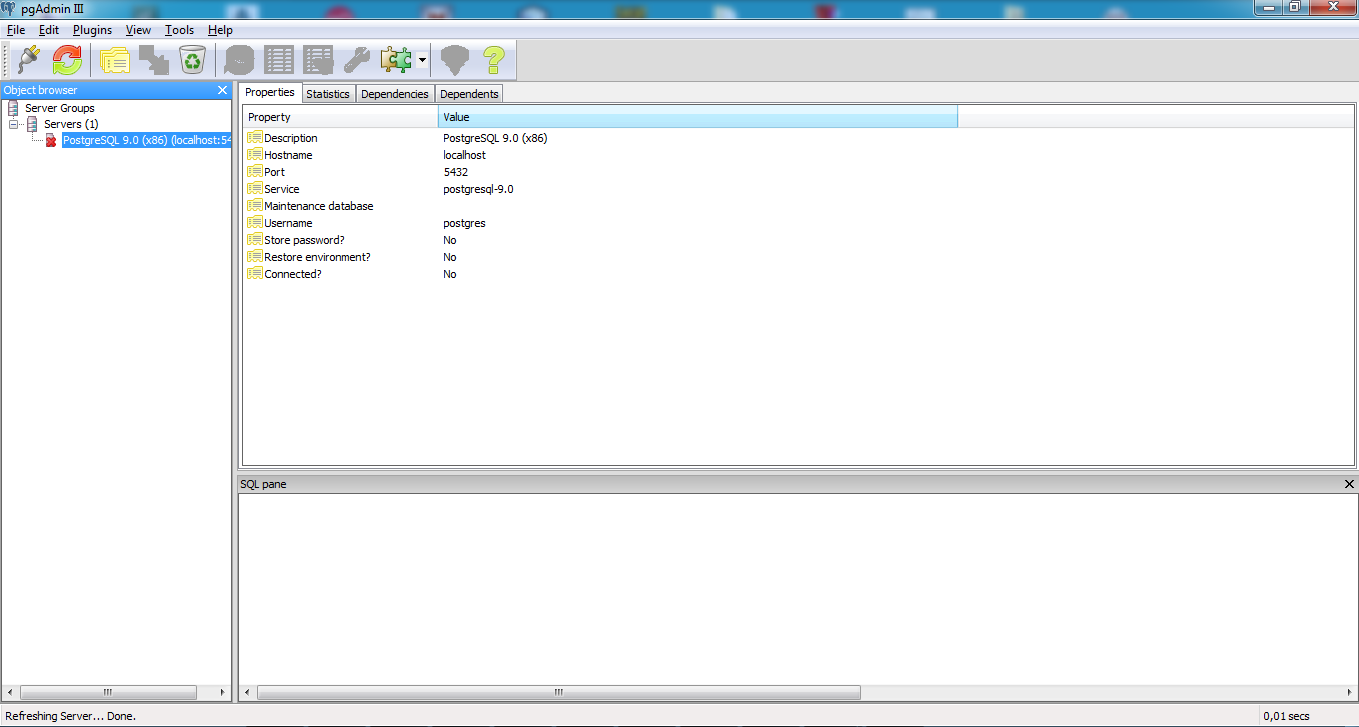The width and height of the screenshot is (1359, 727).
Task: Click the Server Groups icon in tree
Action: pyautogui.click(x=14, y=108)
